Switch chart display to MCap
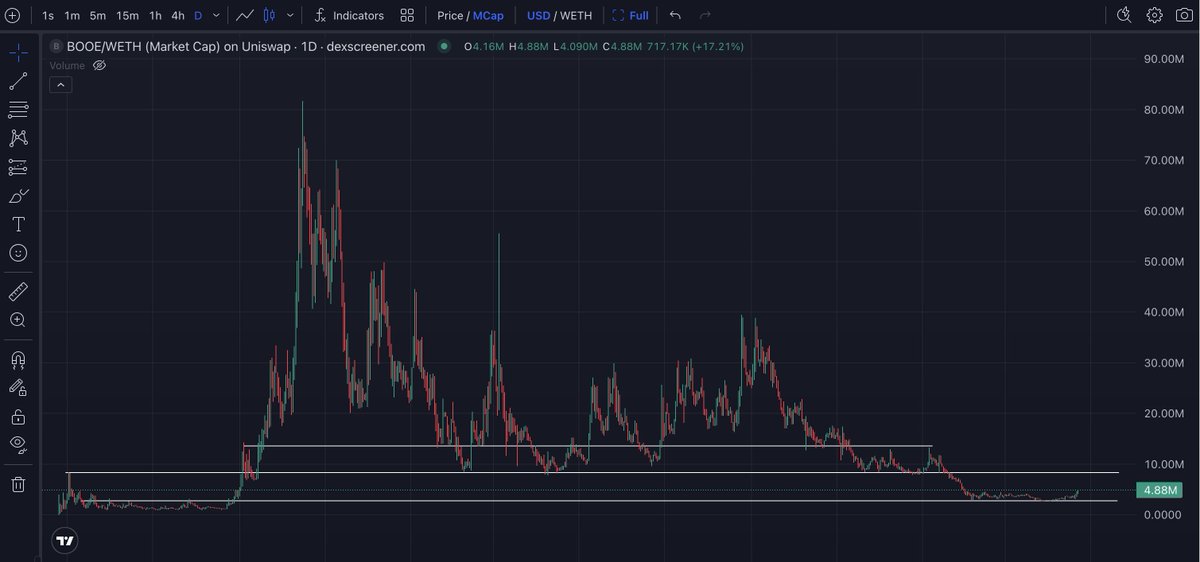The image size is (1200, 562). 489,16
